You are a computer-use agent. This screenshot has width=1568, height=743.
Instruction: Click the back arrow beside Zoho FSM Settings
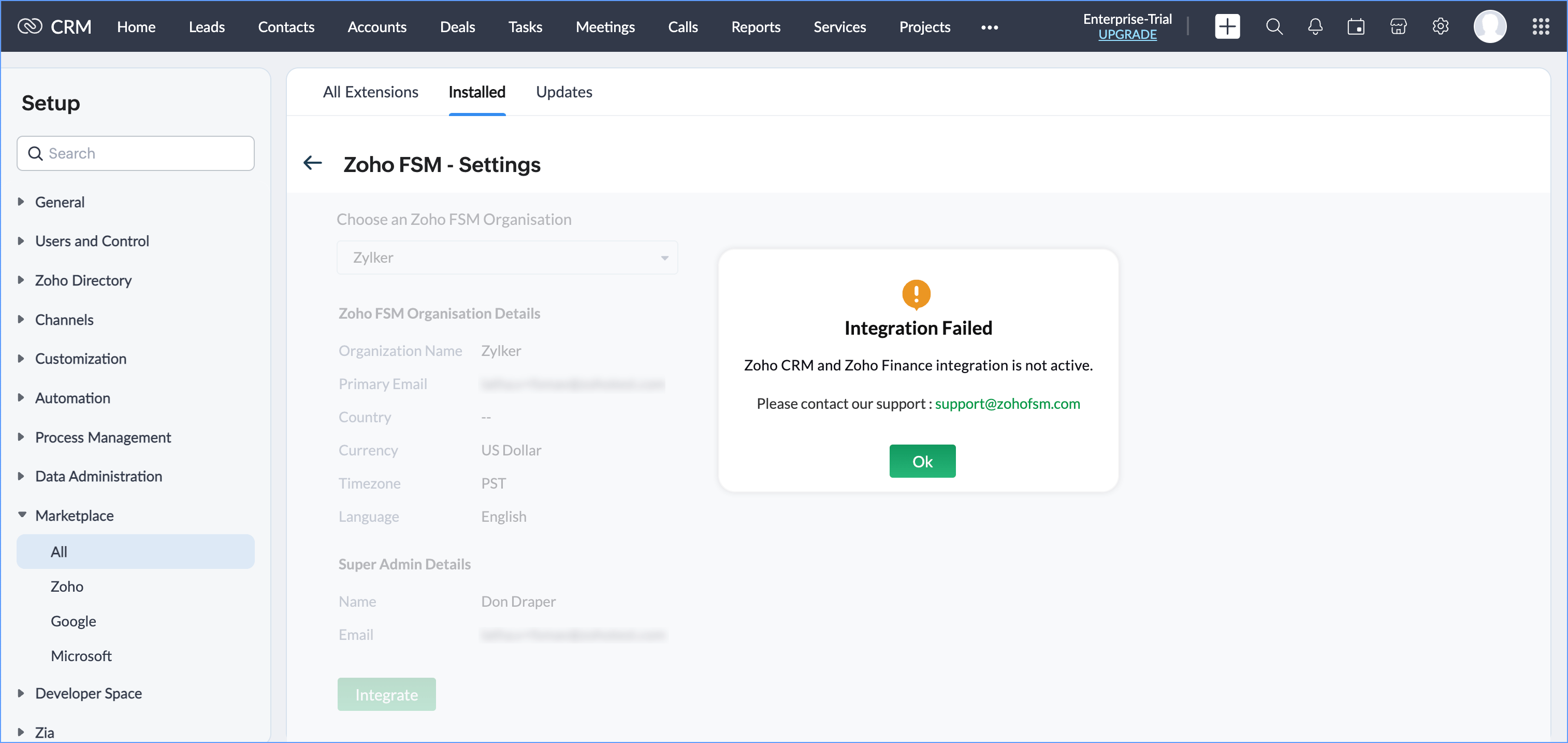point(312,163)
